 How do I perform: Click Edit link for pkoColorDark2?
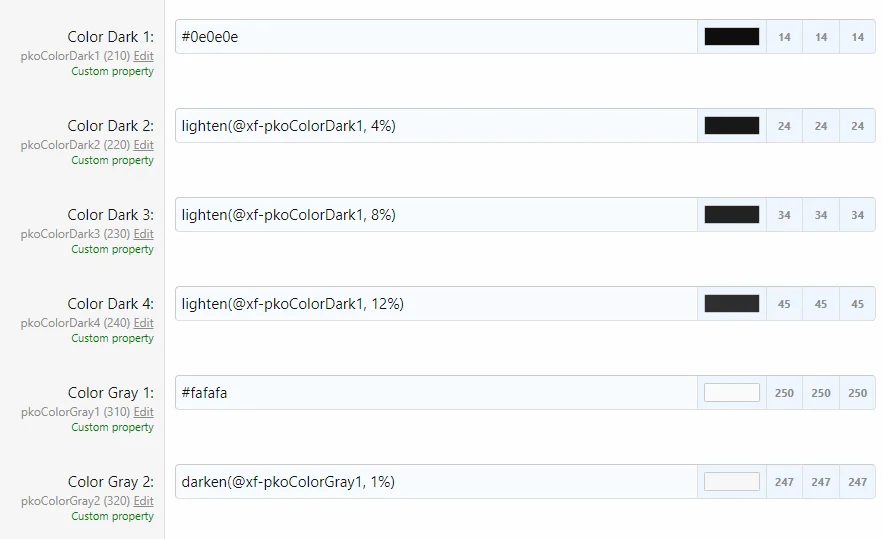[x=144, y=145]
